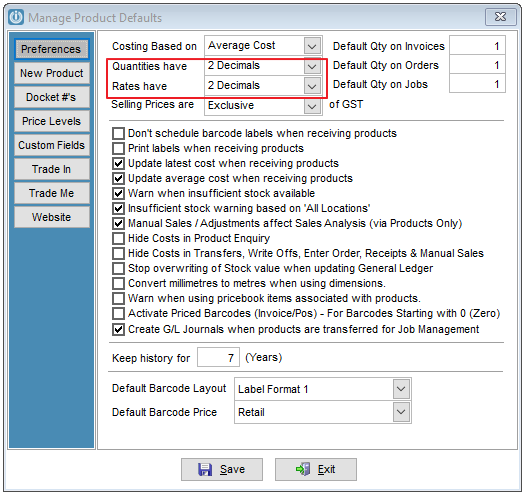The height and width of the screenshot is (499, 526).
Task: Go to the Trade Me section
Action: [x=52, y=193]
